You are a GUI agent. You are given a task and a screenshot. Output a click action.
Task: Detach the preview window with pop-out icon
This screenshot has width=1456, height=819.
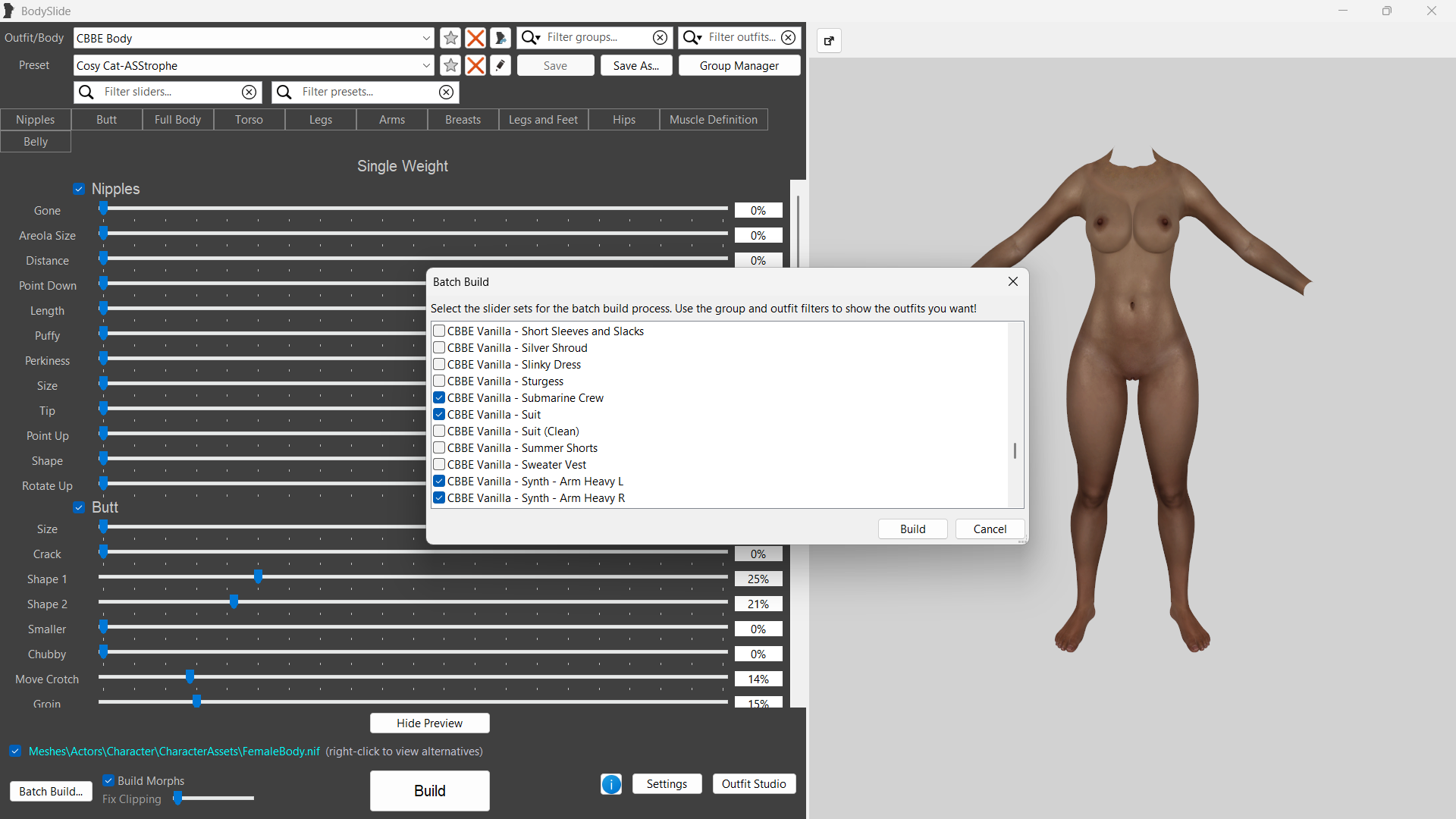click(x=829, y=41)
